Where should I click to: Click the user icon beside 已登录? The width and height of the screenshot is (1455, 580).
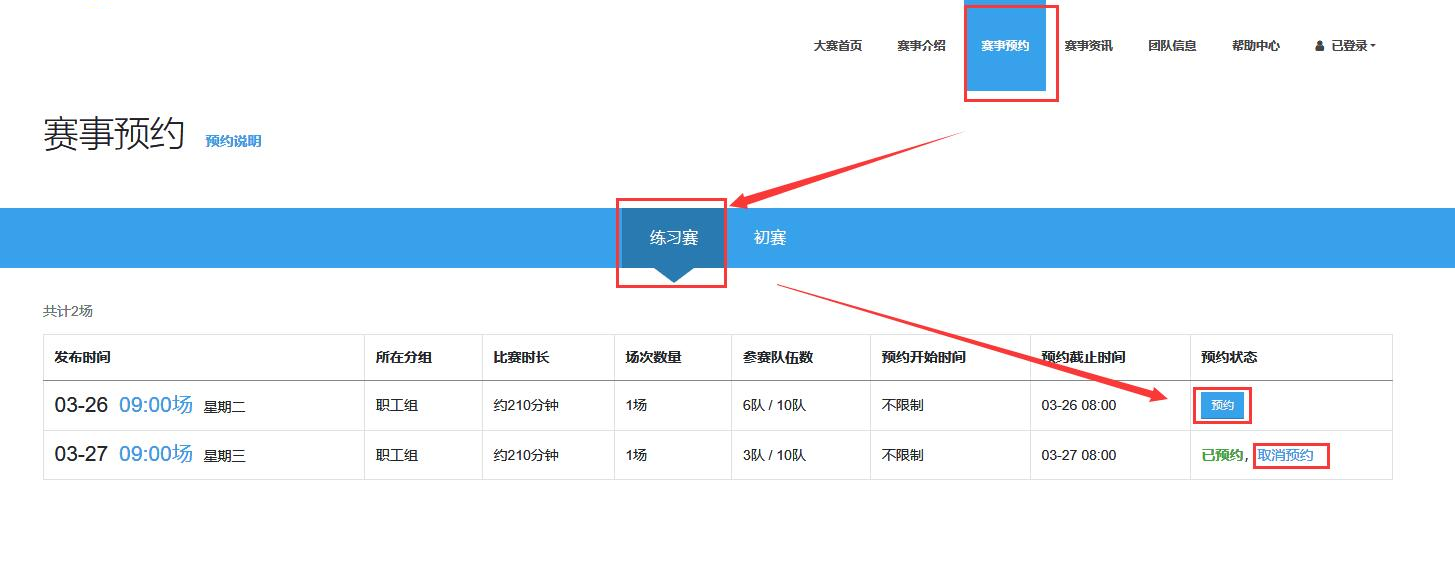click(1320, 46)
